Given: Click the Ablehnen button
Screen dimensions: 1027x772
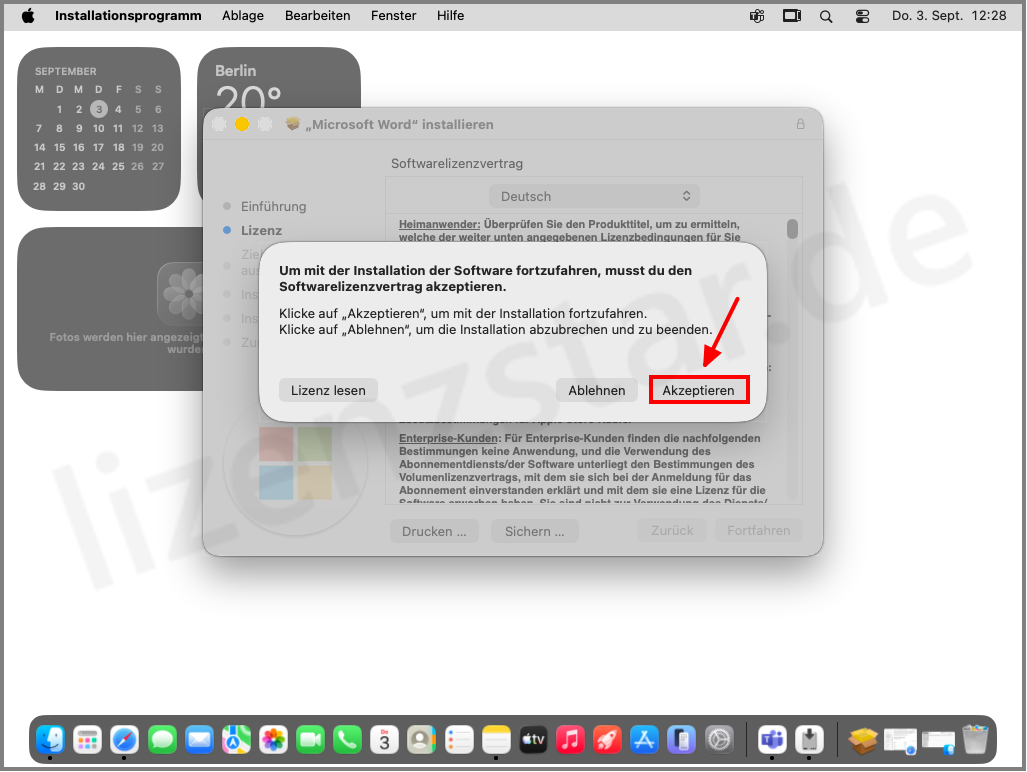Looking at the screenshot, I should (x=597, y=390).
